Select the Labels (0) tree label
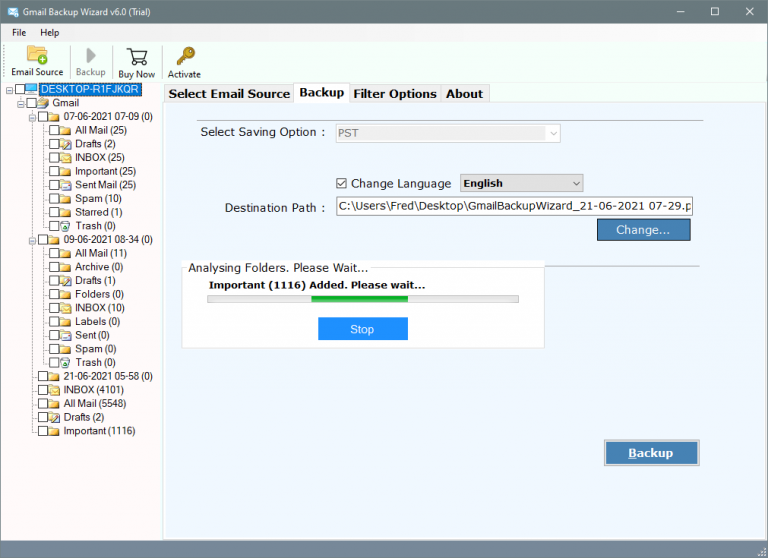The height and width of the screenshot is (558, 768). coord(97,322)
